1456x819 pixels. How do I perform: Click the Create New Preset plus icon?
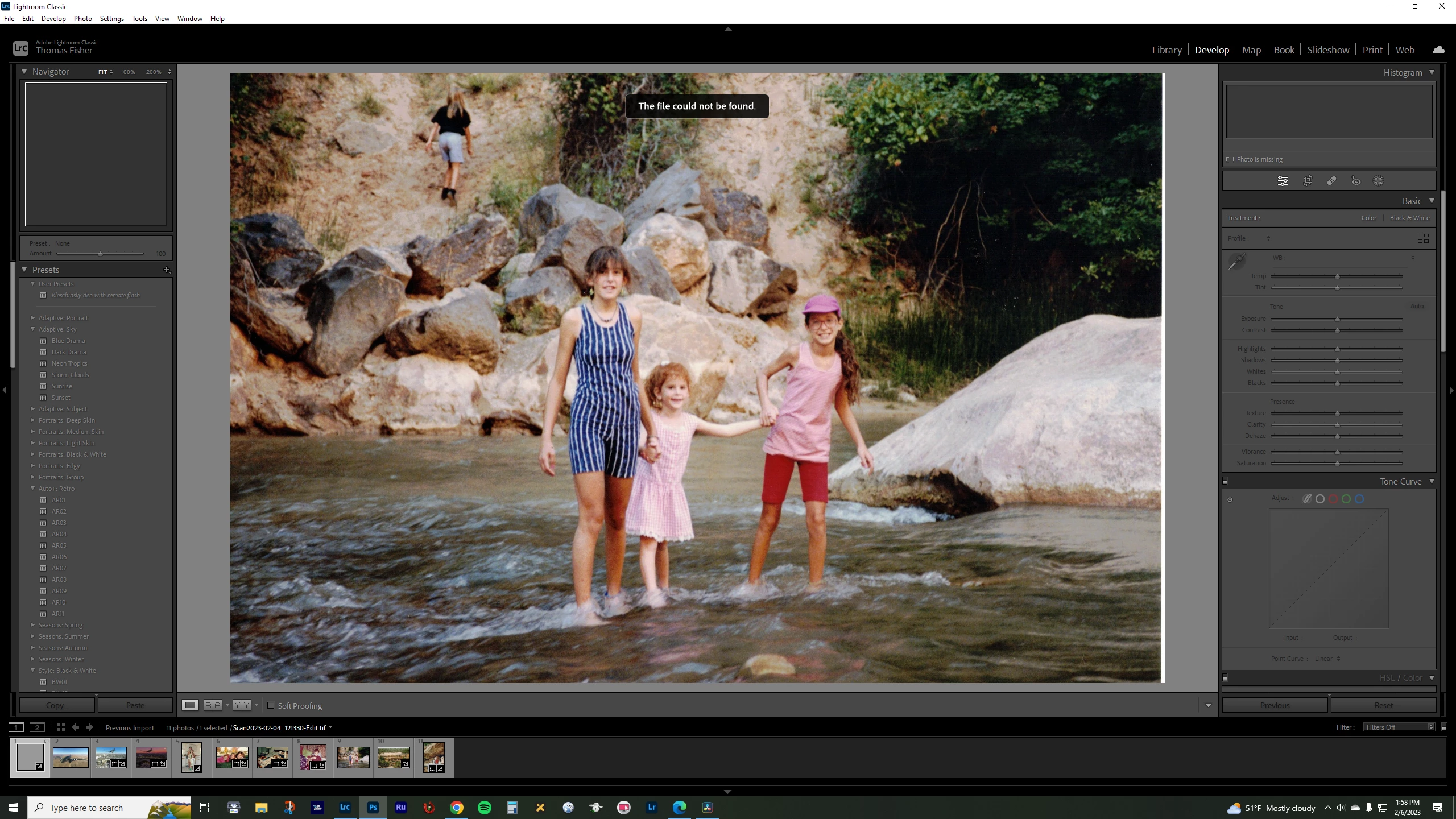pyautogui.click(x=167, y=270)
